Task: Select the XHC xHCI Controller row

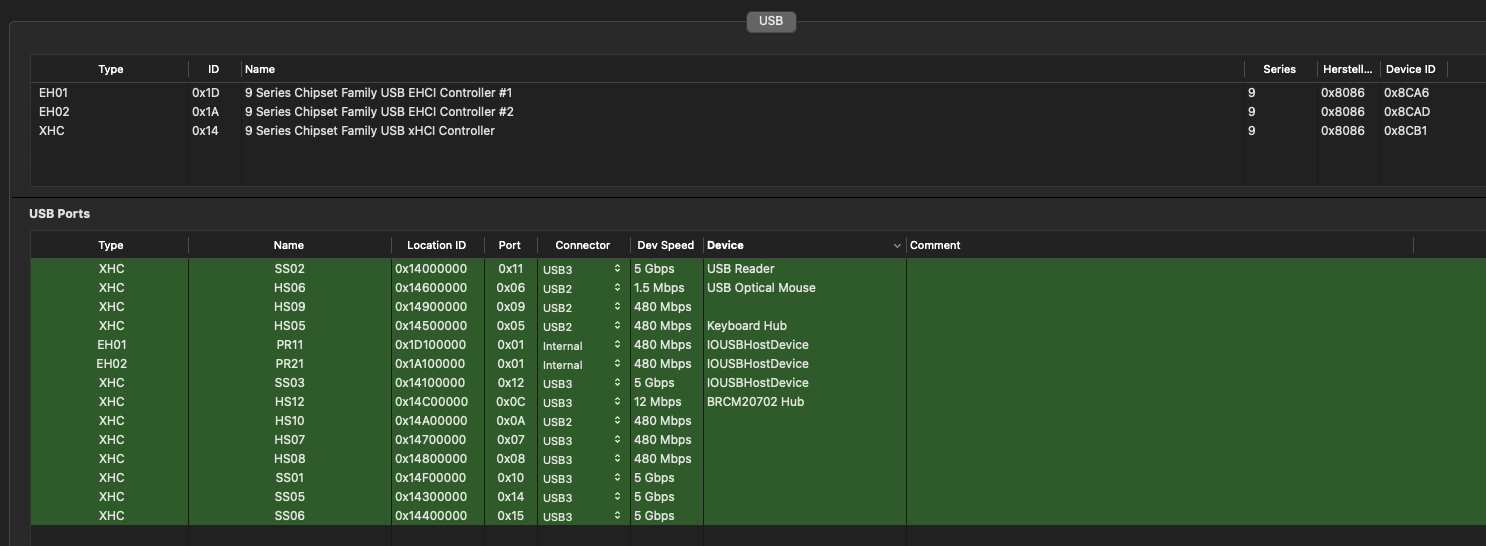Action: click(369, 131)
